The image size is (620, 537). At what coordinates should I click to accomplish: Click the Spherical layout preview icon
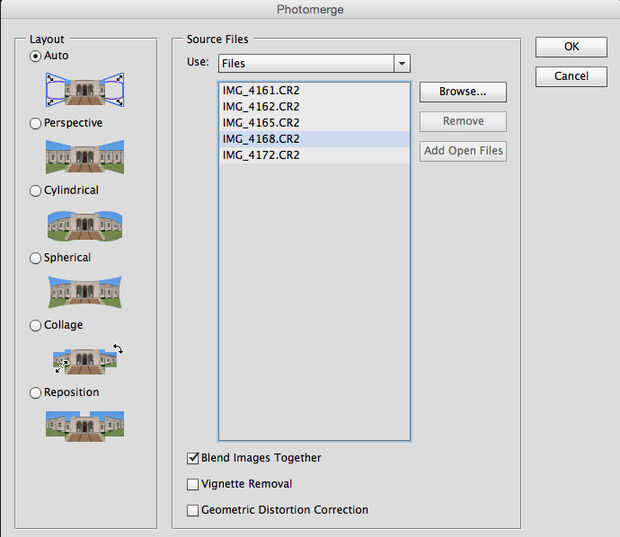tap(84, 291)
